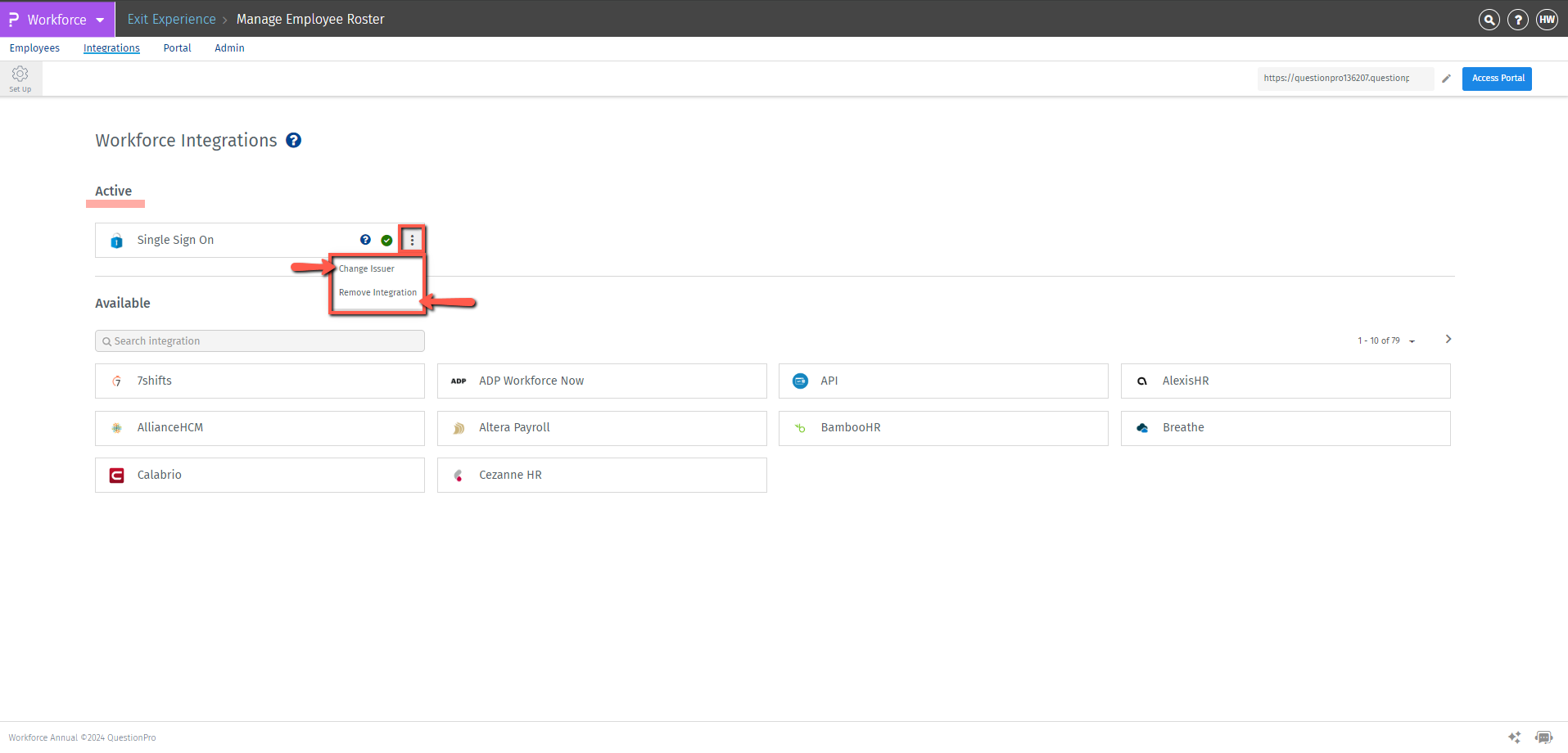Image resolution: width=1568 pixels, height=753 pixels.
Task: Select the AllianceHCM integration card
Action: click(x=260, y=428)
